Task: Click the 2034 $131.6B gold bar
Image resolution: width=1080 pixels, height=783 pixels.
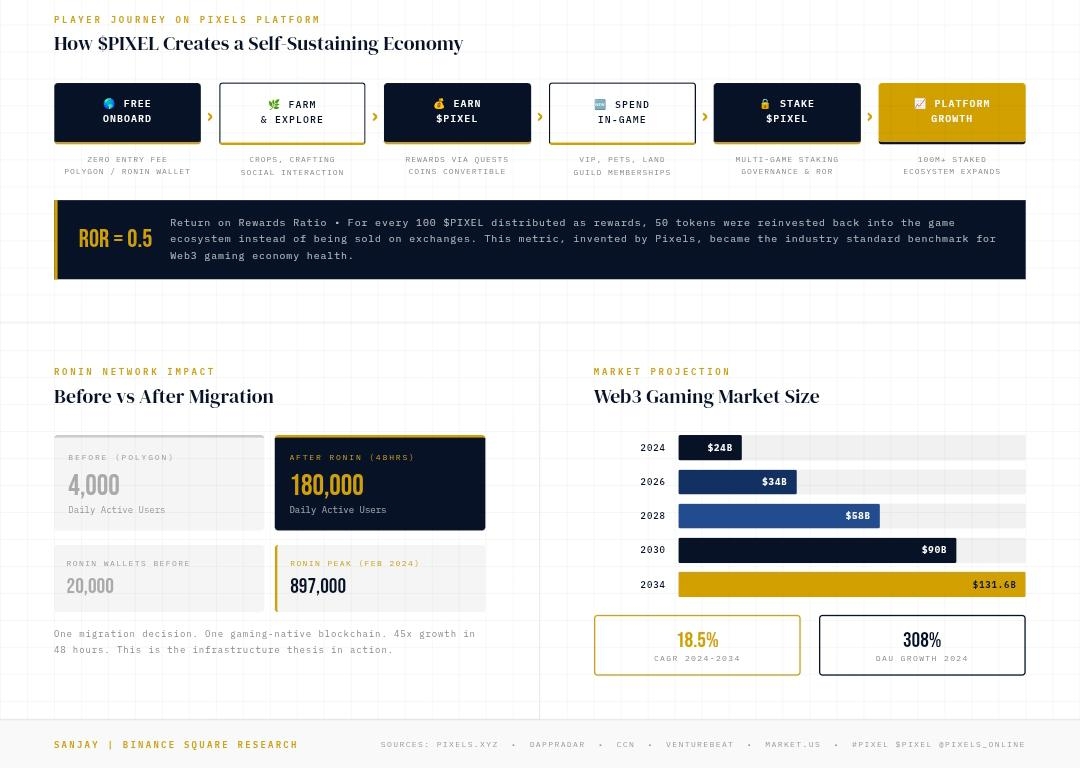Action: point(852,585)
